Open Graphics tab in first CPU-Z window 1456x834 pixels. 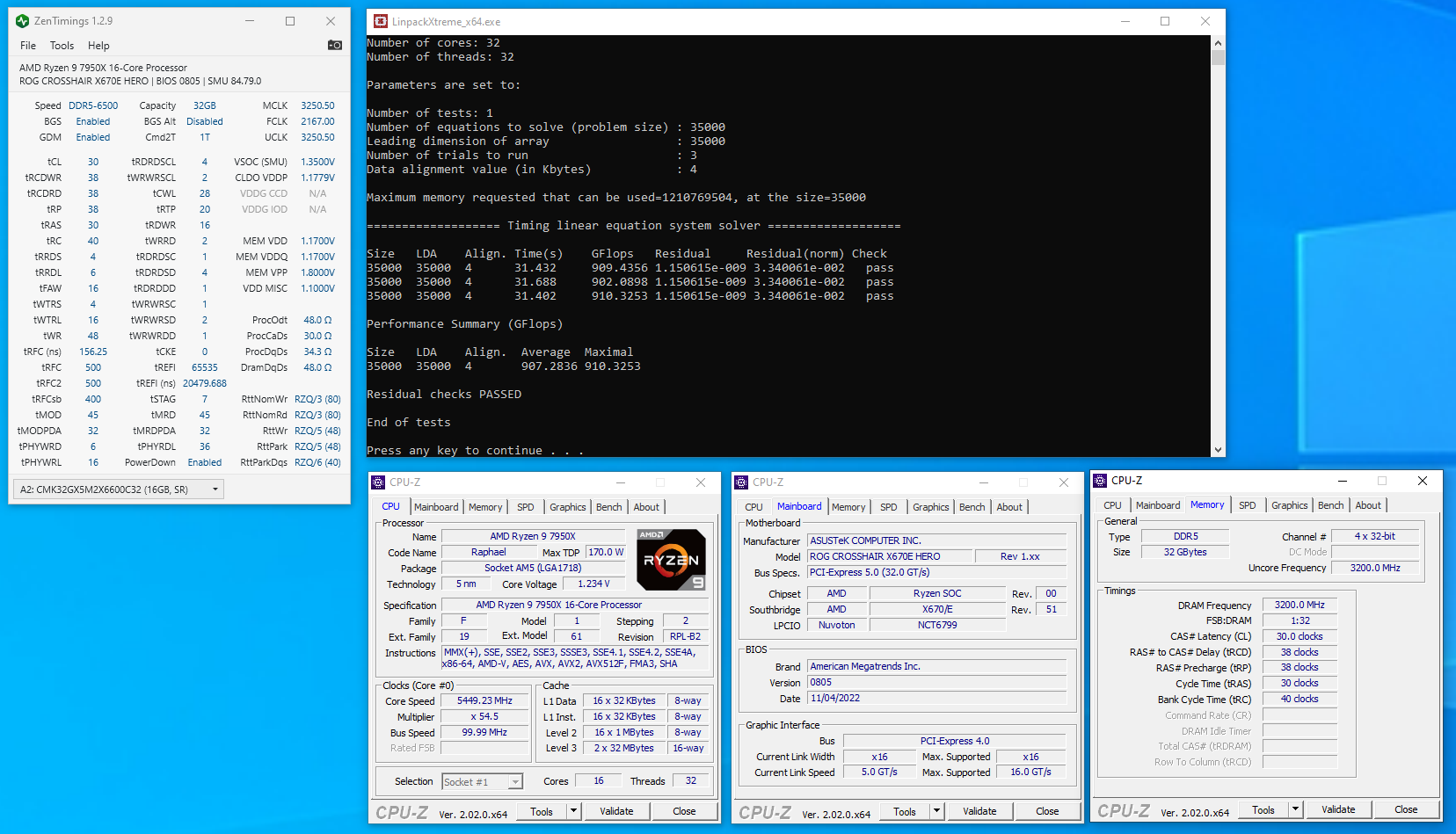(x=568, y=507)
